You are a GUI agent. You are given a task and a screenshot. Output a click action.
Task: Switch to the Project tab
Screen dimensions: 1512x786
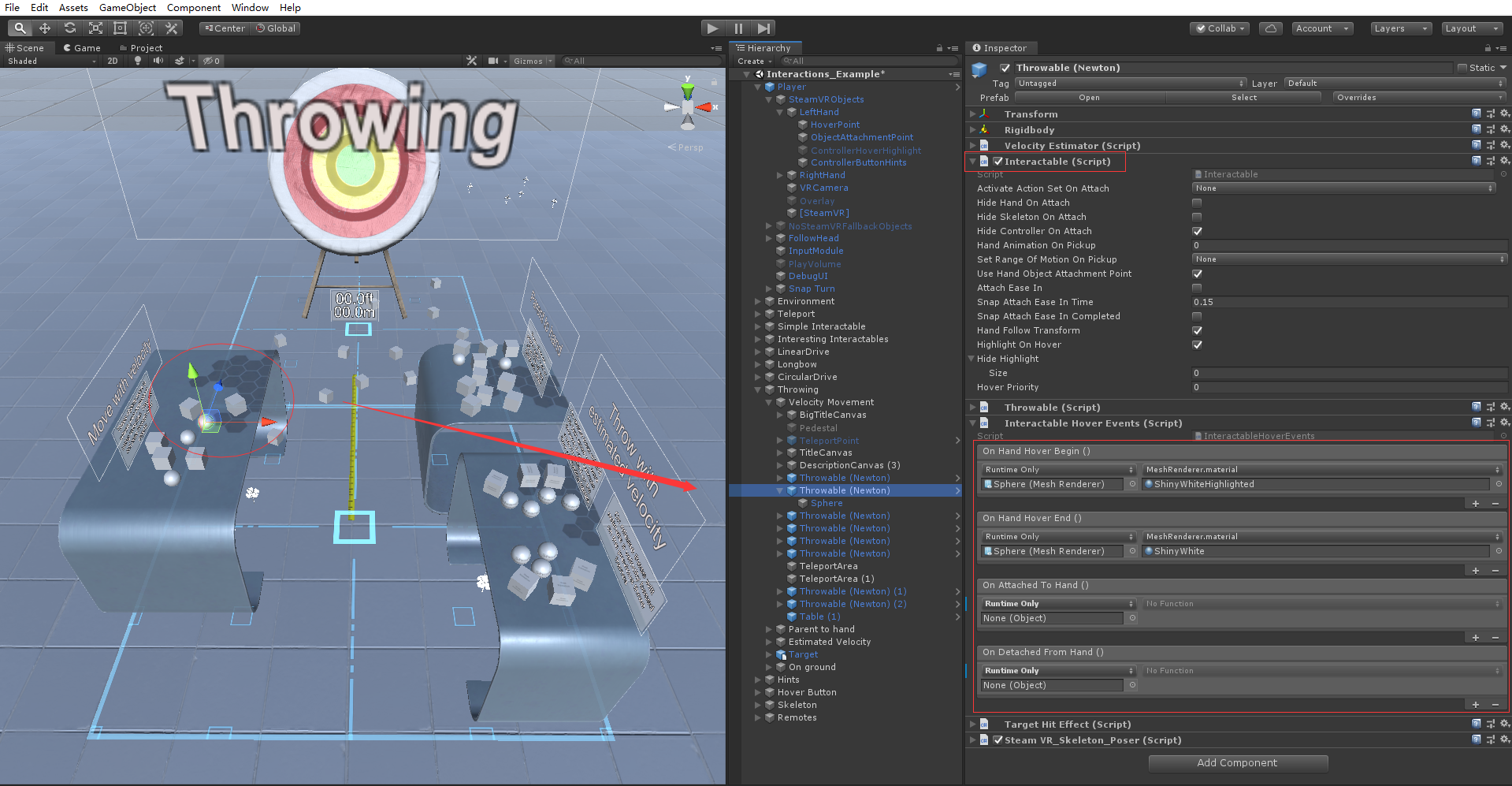click(141, 48)
